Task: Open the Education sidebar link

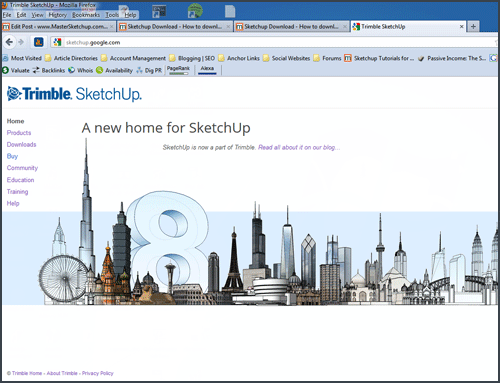Action: coord(20,180)
